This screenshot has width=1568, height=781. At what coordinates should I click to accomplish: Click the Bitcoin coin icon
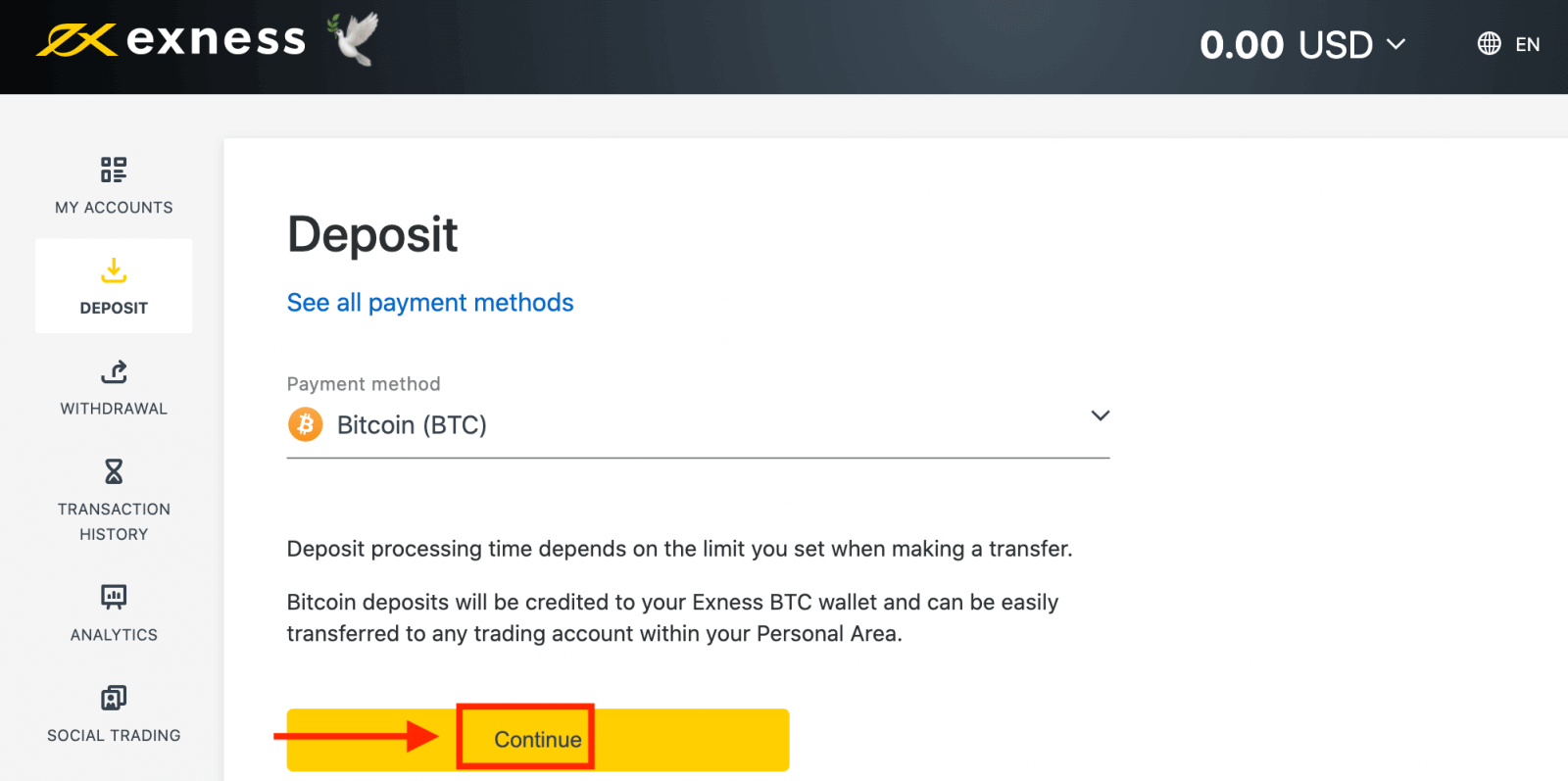coord(306,424)
